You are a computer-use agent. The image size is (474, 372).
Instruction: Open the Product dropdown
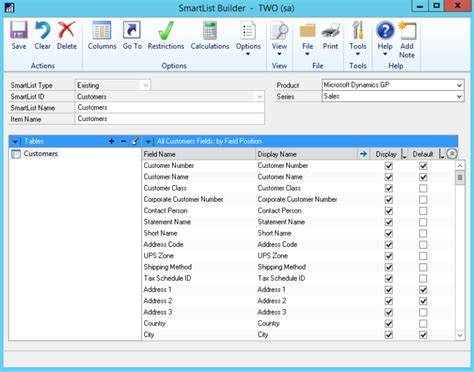click(x=459, y=85)
